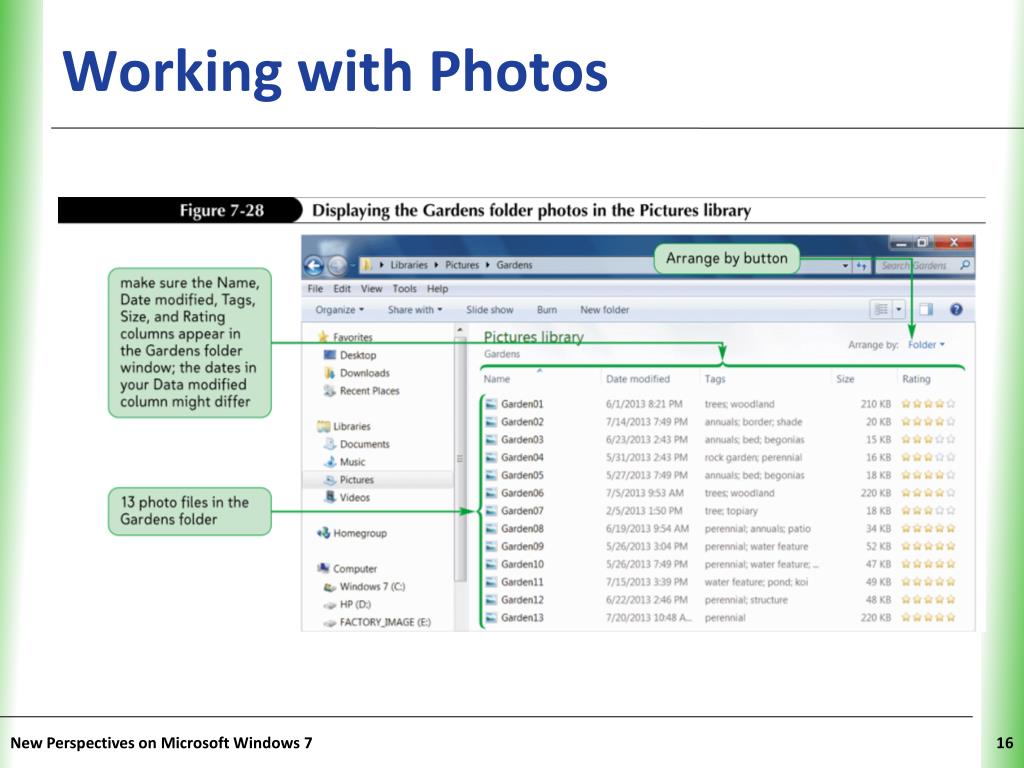Click the Documents library icon
Viewport: 1024px width, 768px height.
pos(330,444)
